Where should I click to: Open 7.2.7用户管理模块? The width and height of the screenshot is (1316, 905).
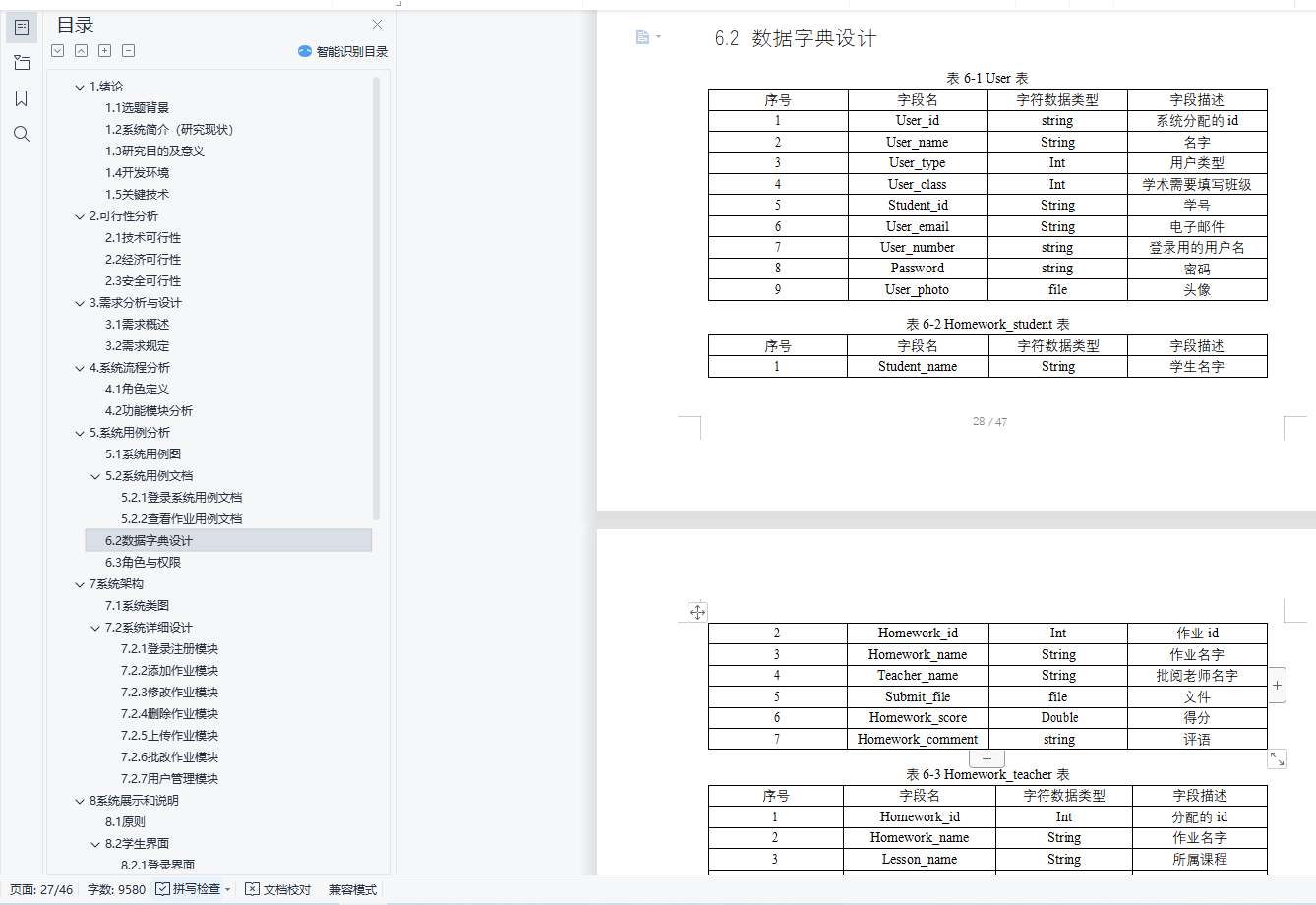click(x=169, y=779)
